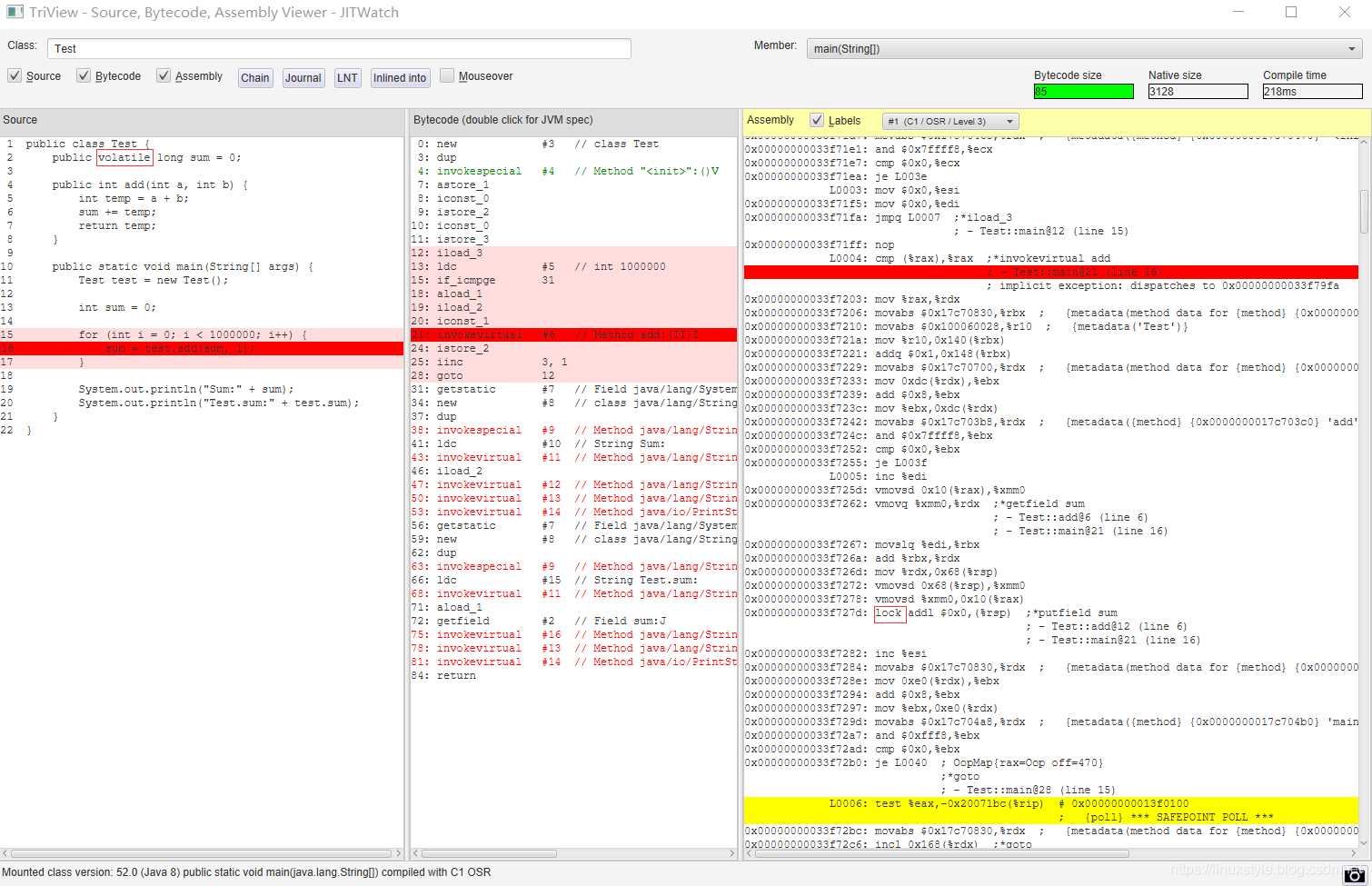Click the Journal button
Screen dimensions: 1372x886
coord(303,78)
